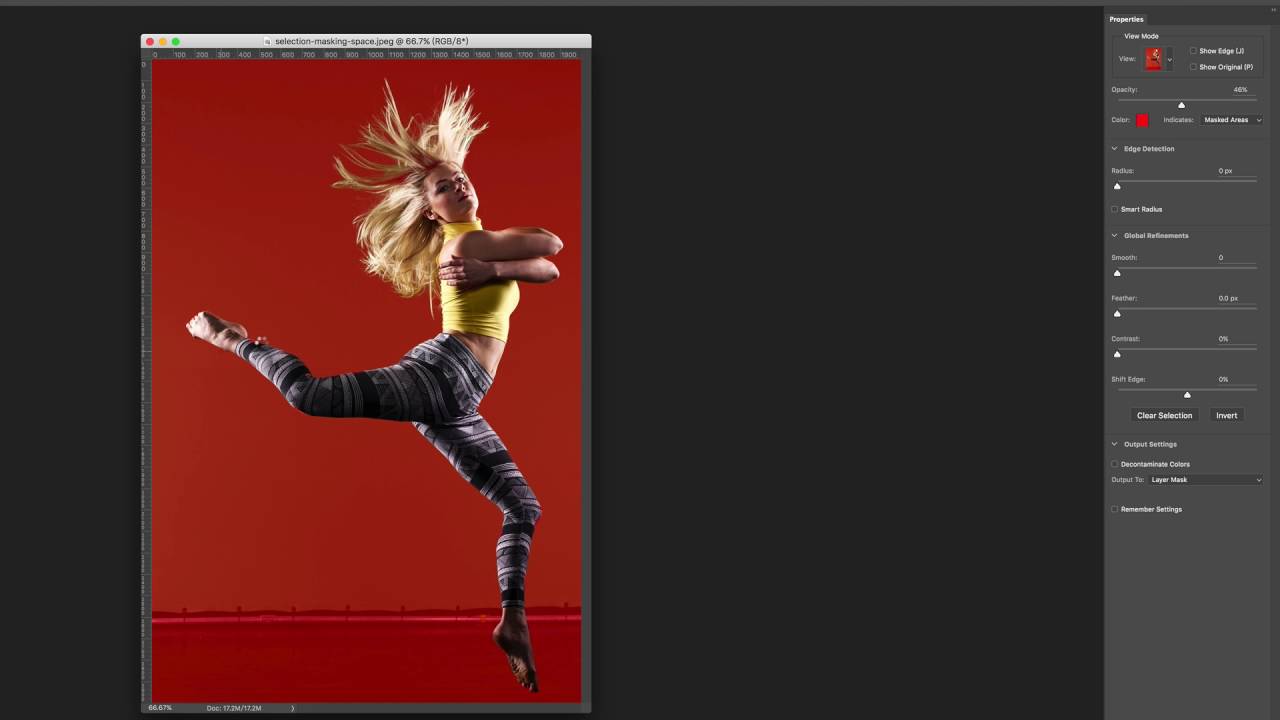Click the Shift Edge slider handle
Viewport: 1280px width, 720px height.
(x=1187, y=395)
